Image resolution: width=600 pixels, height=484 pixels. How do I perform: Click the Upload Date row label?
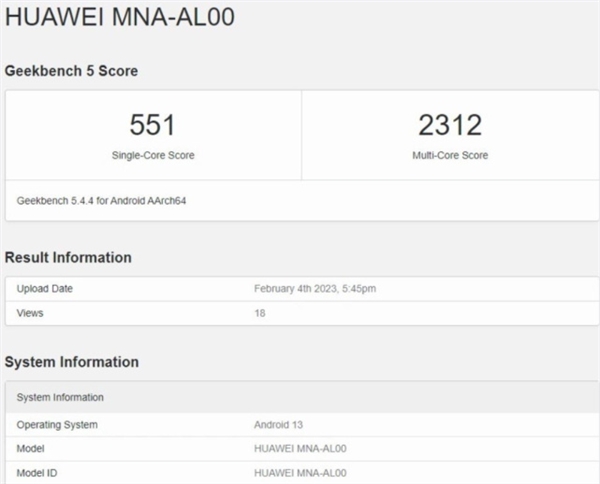pyautogui.click(x=45, y=289)
